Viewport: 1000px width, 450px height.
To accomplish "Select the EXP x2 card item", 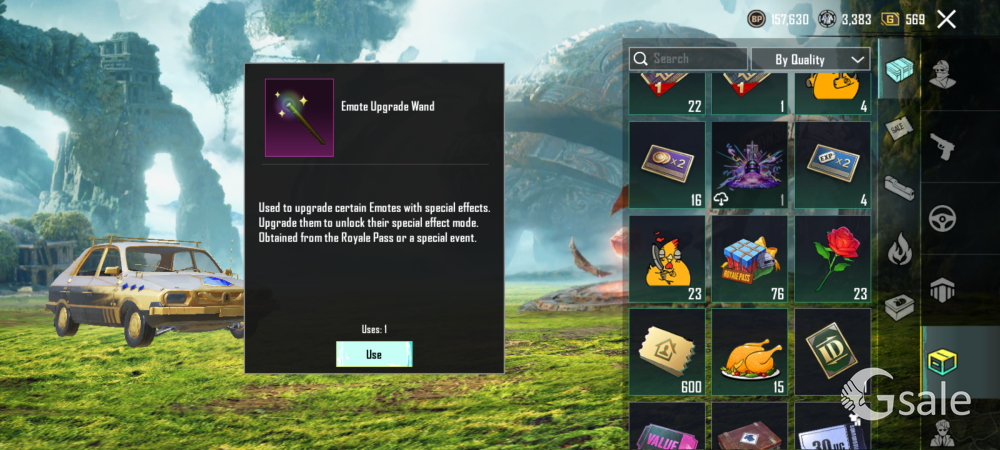I will pos(832,165).
